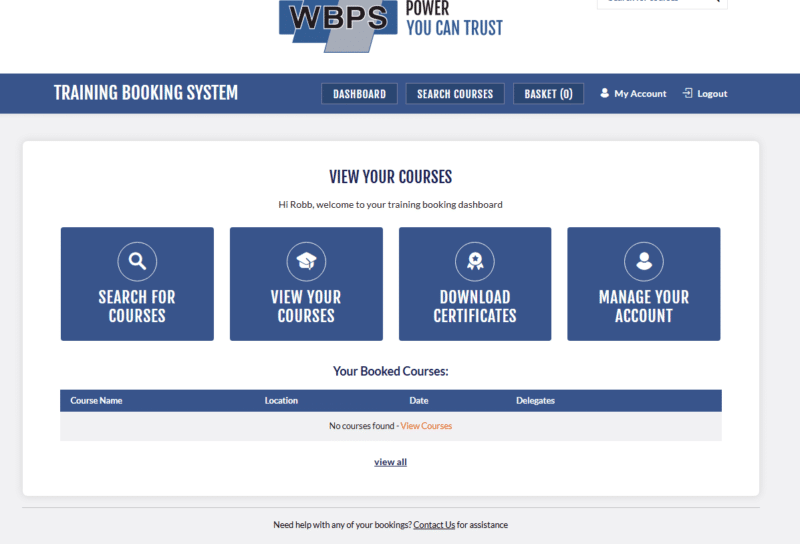Click the certificate ribbon icon in Download Certificates tile
Image resolution: width=800 pixels, height=544 pixels.
475,262
